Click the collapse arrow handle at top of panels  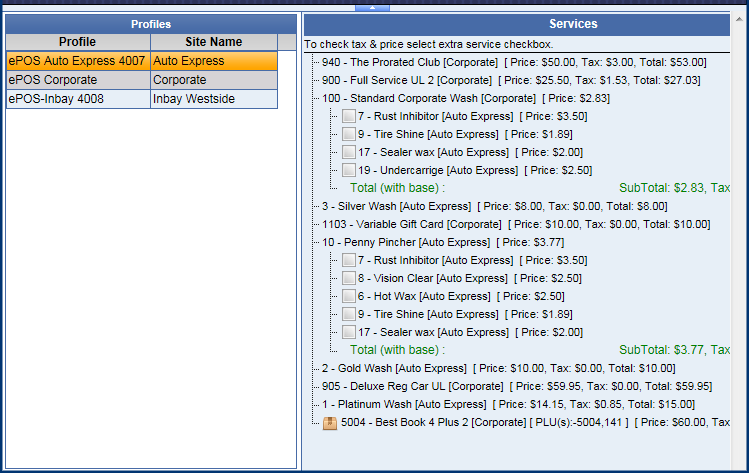click(372, 6)
